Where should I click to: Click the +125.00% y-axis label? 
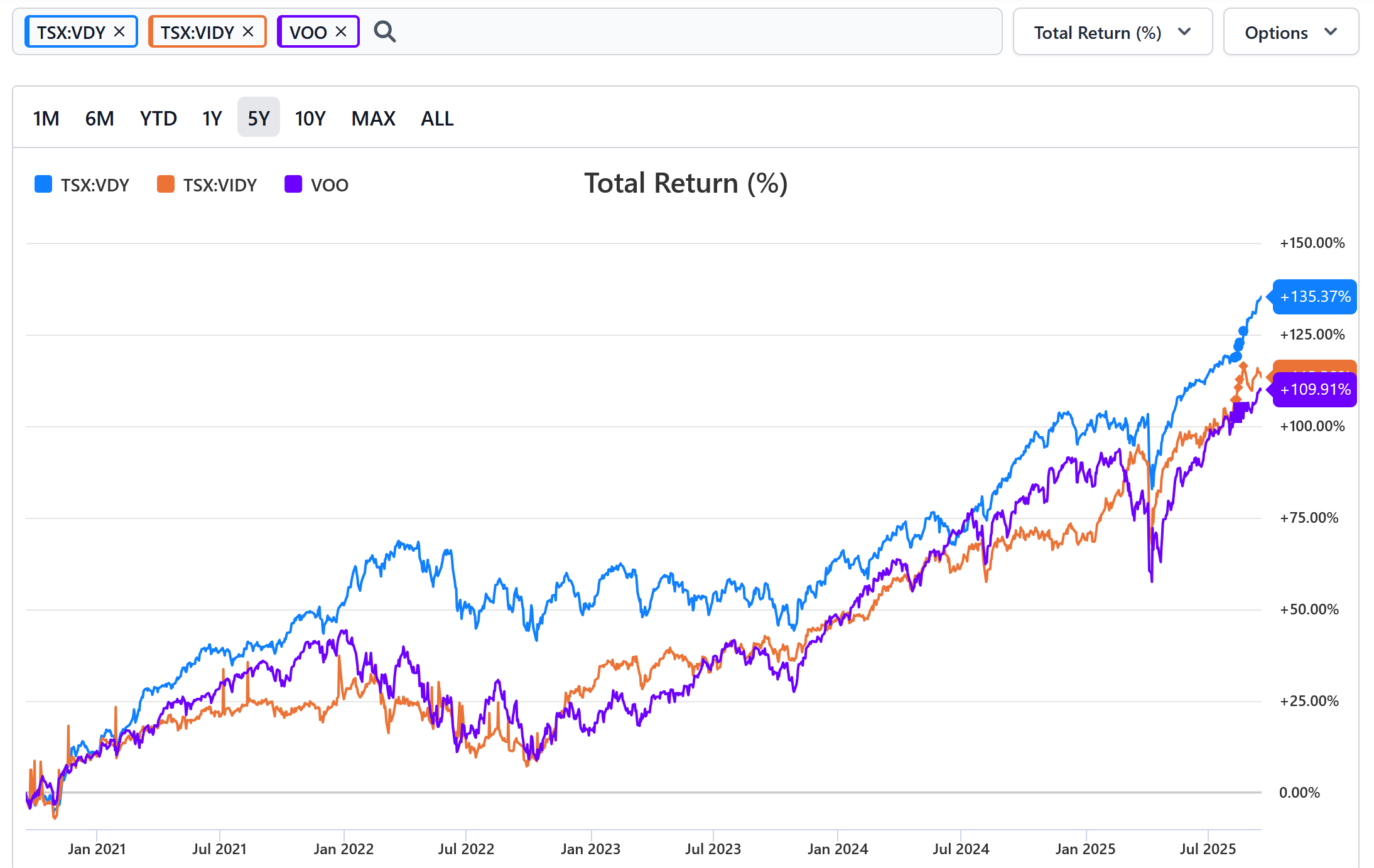1312,335
